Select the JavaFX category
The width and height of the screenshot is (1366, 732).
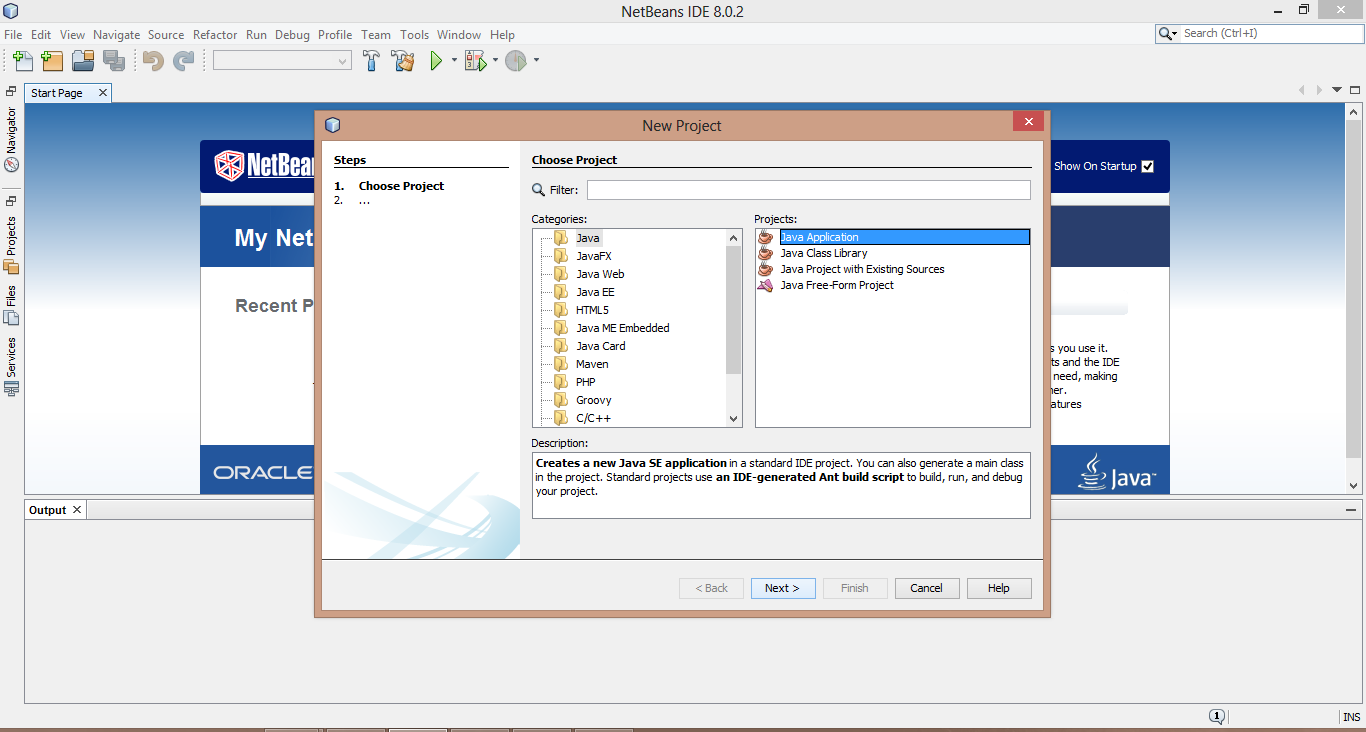coord(593,256)
